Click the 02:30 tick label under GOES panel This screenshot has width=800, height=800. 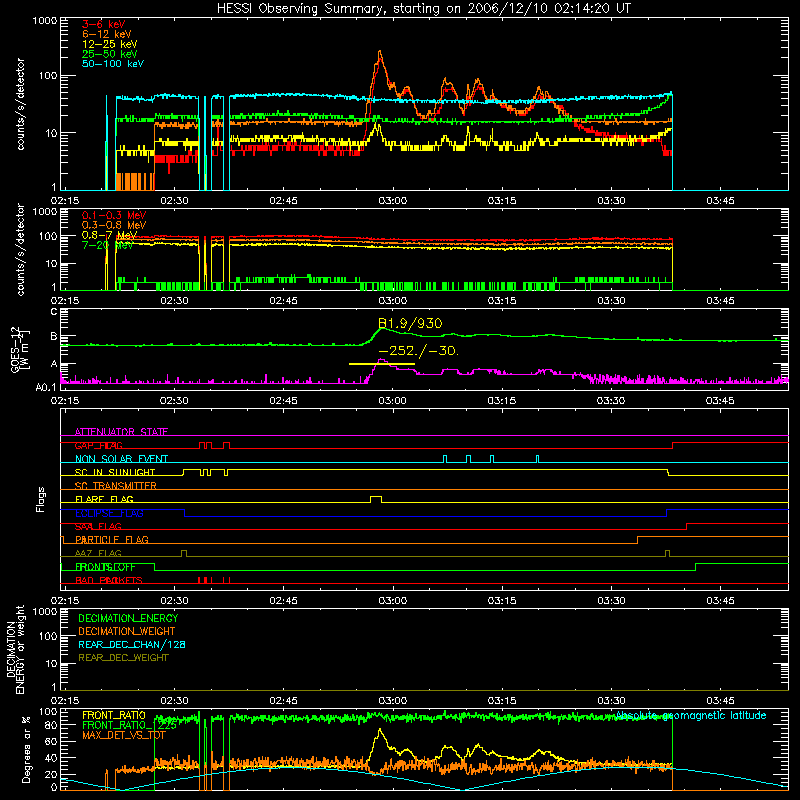174,401
